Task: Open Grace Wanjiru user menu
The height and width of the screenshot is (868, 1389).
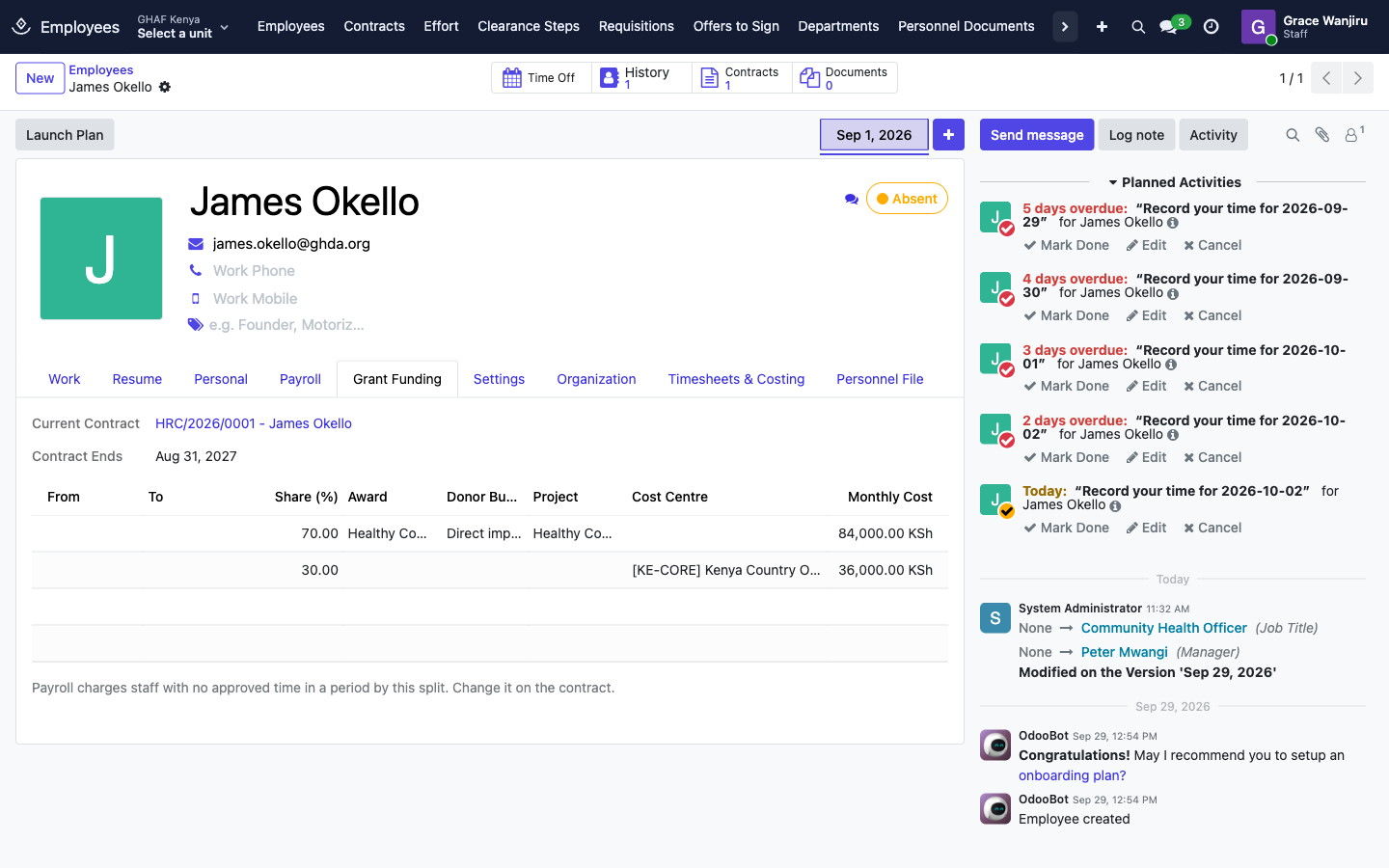Action: pos(1306,27)
